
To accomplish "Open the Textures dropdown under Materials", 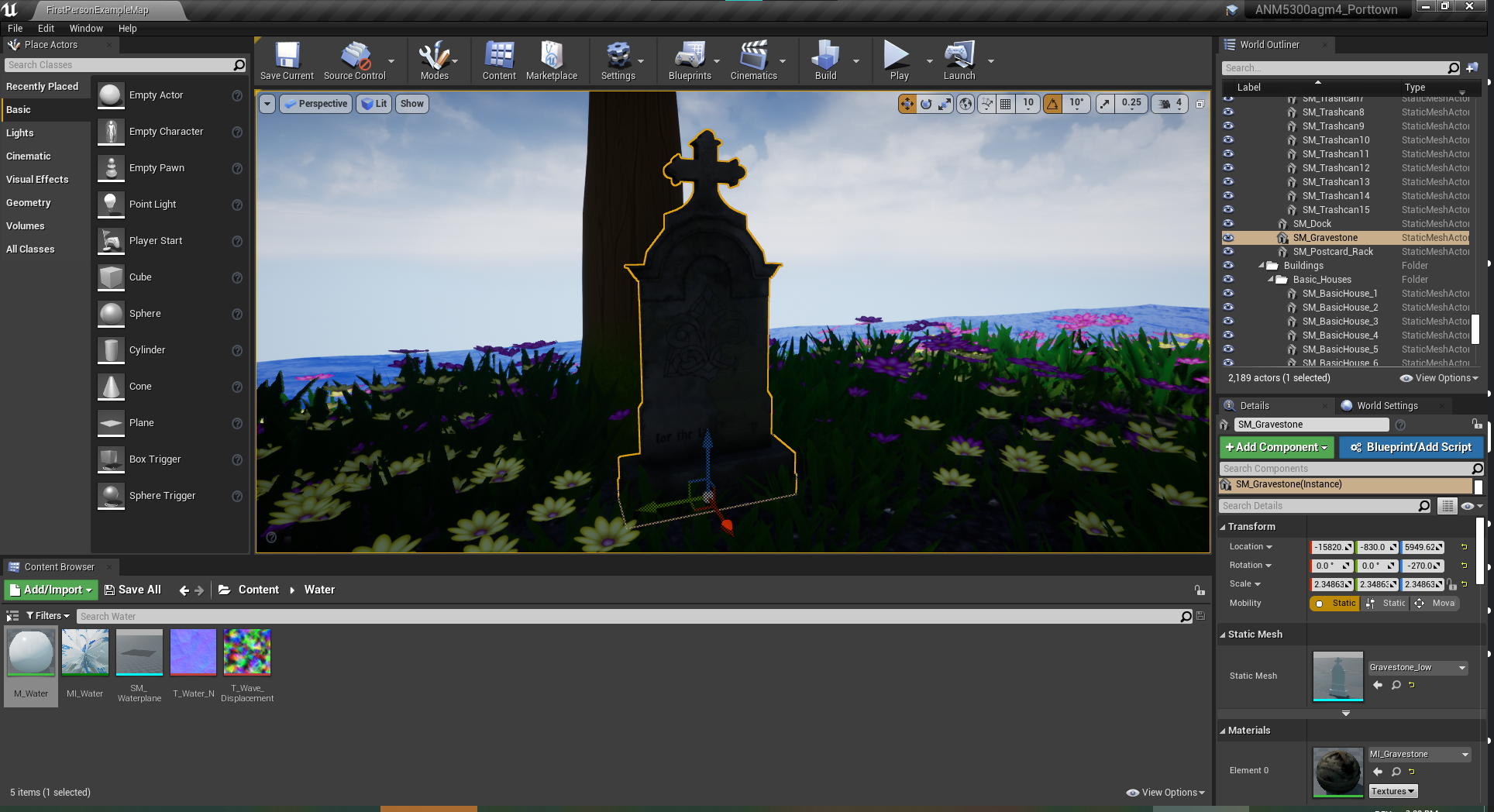I will [x=1392, y=791].
